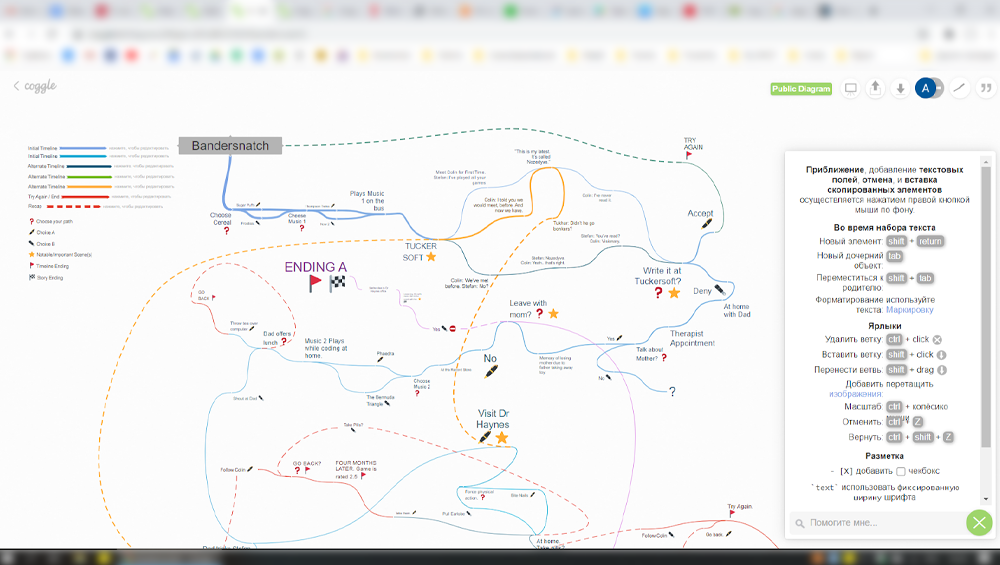
Task: Click legend question mark Choose your path
Action: click(31, 221)
